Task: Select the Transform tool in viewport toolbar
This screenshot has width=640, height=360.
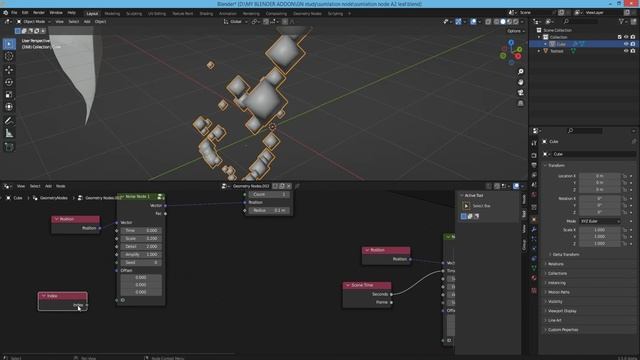Action: (9, 107)
